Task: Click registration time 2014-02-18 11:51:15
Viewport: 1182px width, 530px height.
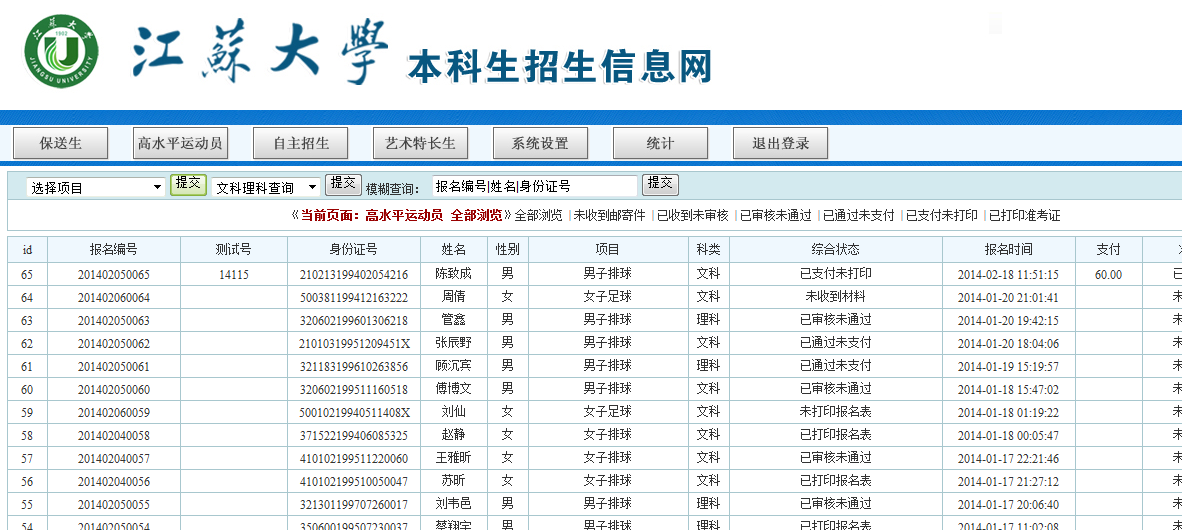Action: [x=1009, y=274]
